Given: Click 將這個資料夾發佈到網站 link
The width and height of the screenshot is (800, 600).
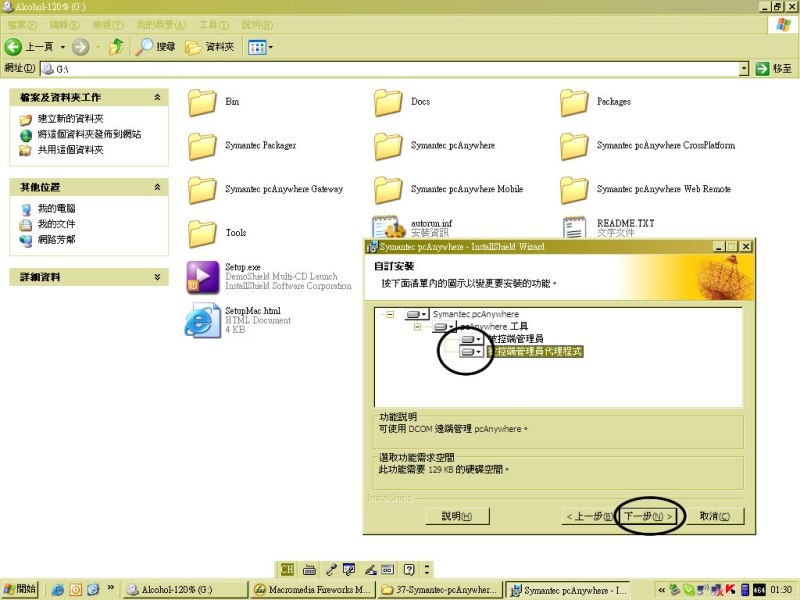Looking at the screenshot, I should click(x=89, y=134).
